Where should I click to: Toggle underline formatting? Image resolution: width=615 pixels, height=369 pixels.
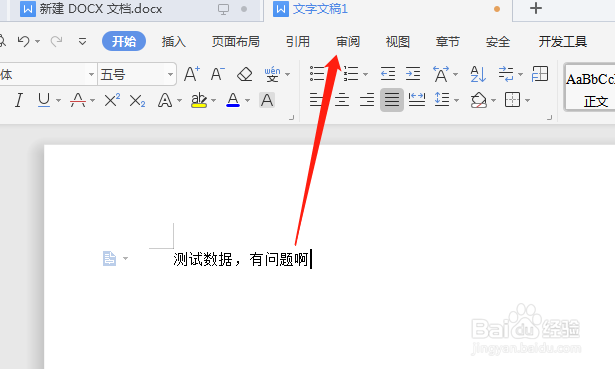click(44, 100)
